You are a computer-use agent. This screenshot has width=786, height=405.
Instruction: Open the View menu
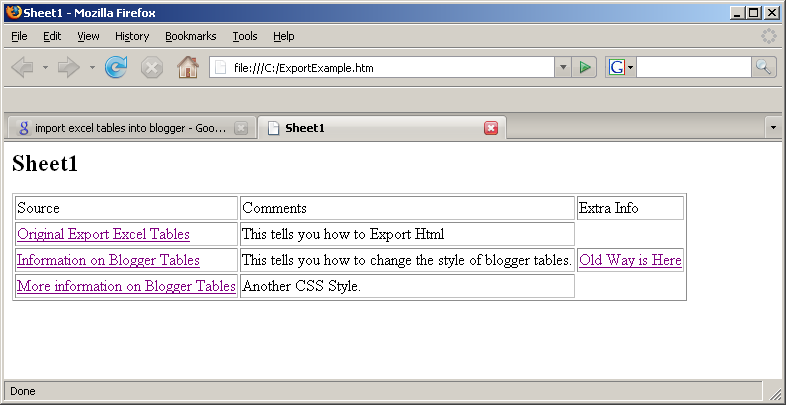88,36
